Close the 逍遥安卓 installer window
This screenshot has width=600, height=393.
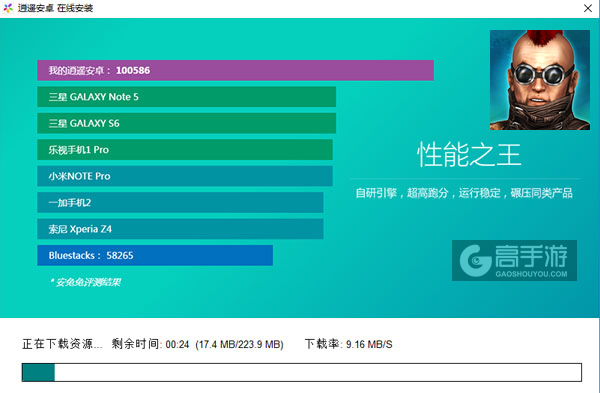point(588,8)
